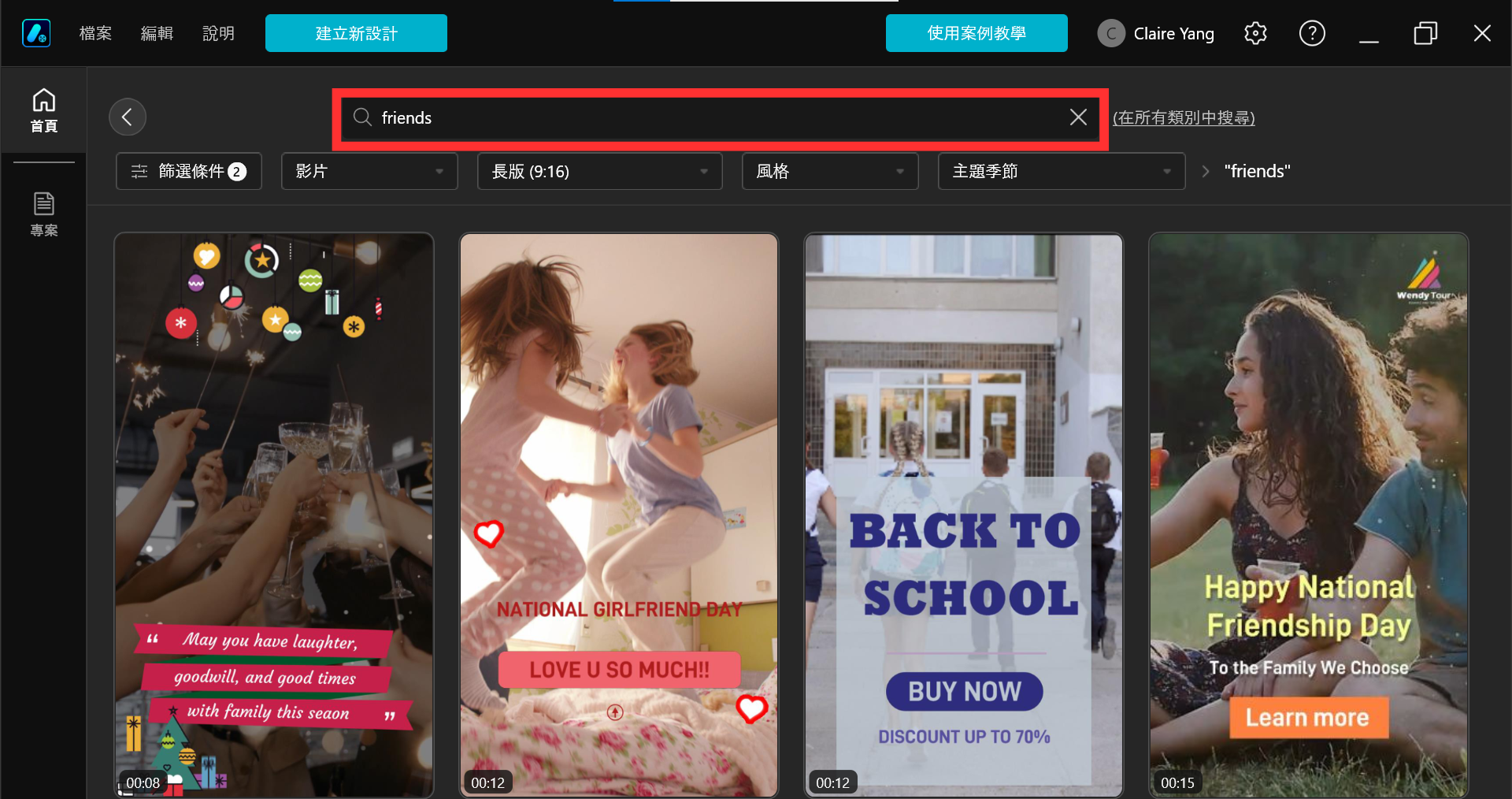The height and width of the screenshot is (799, 1512).
Task: Click the 建立新設計 button
Action: pyautogui.click(x=356, y=33)
